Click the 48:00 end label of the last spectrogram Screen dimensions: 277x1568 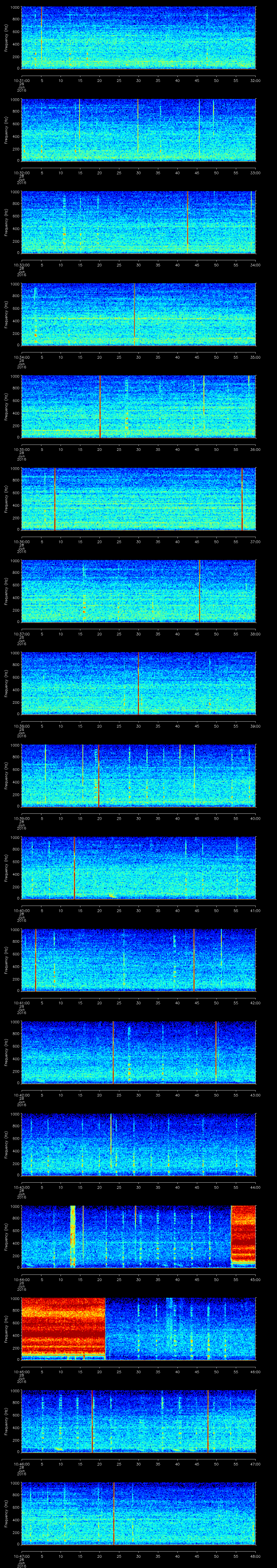tap(256, 1556)
